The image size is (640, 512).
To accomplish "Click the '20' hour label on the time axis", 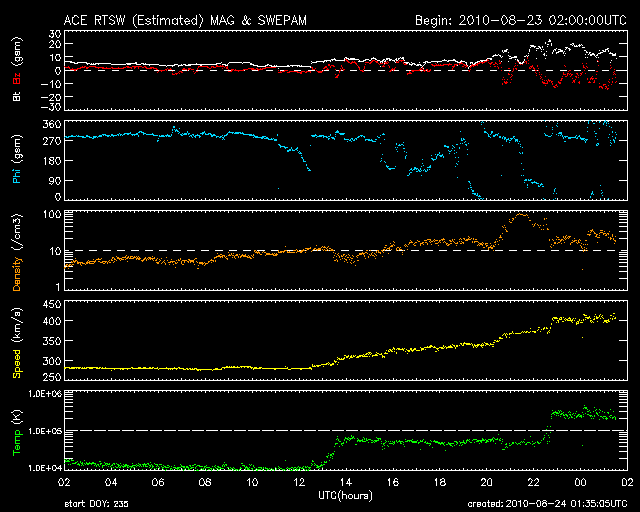I will (487, 482).
